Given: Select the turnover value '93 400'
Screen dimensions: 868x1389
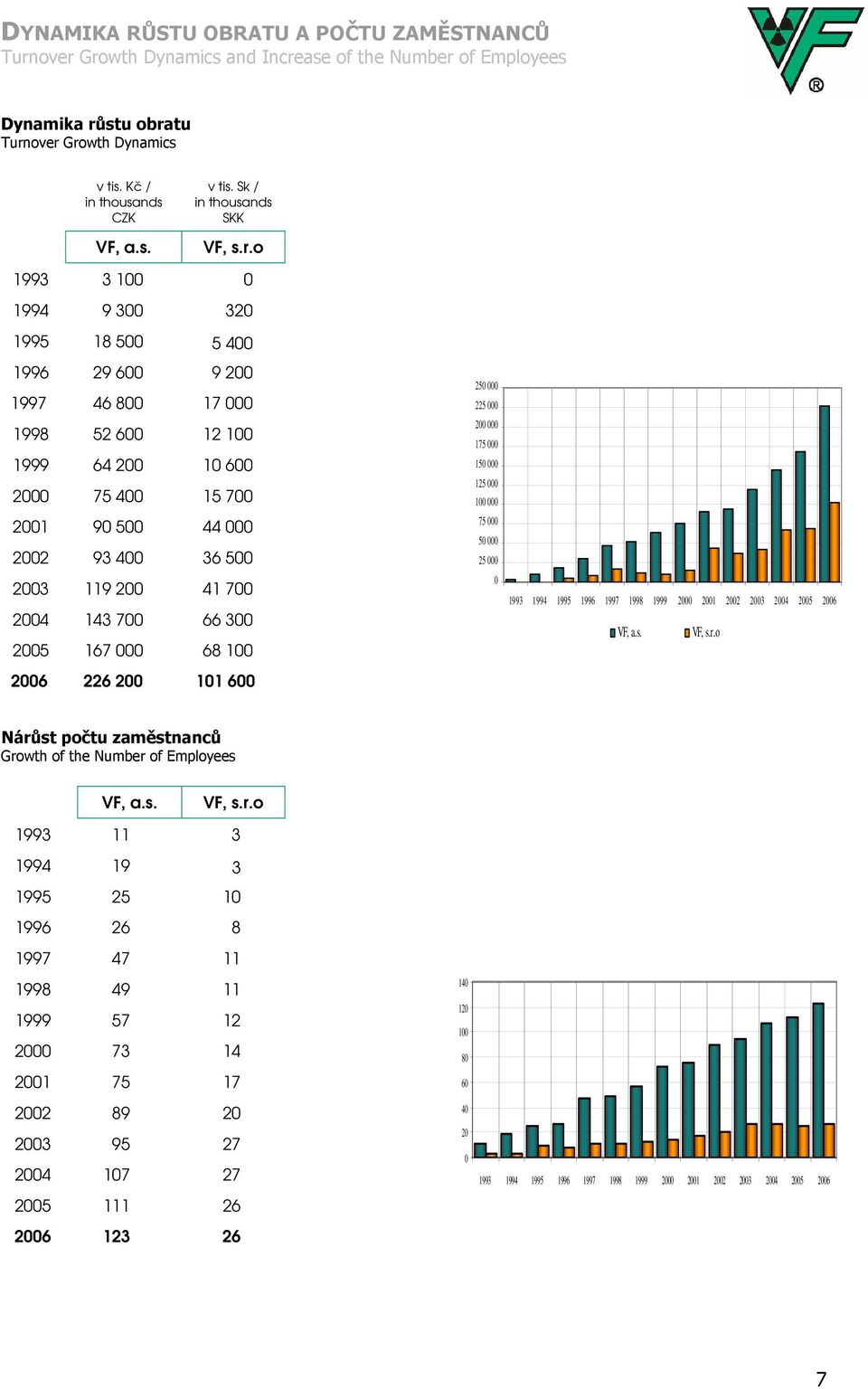Looking at the screenshot, I should tap(118, 558).
